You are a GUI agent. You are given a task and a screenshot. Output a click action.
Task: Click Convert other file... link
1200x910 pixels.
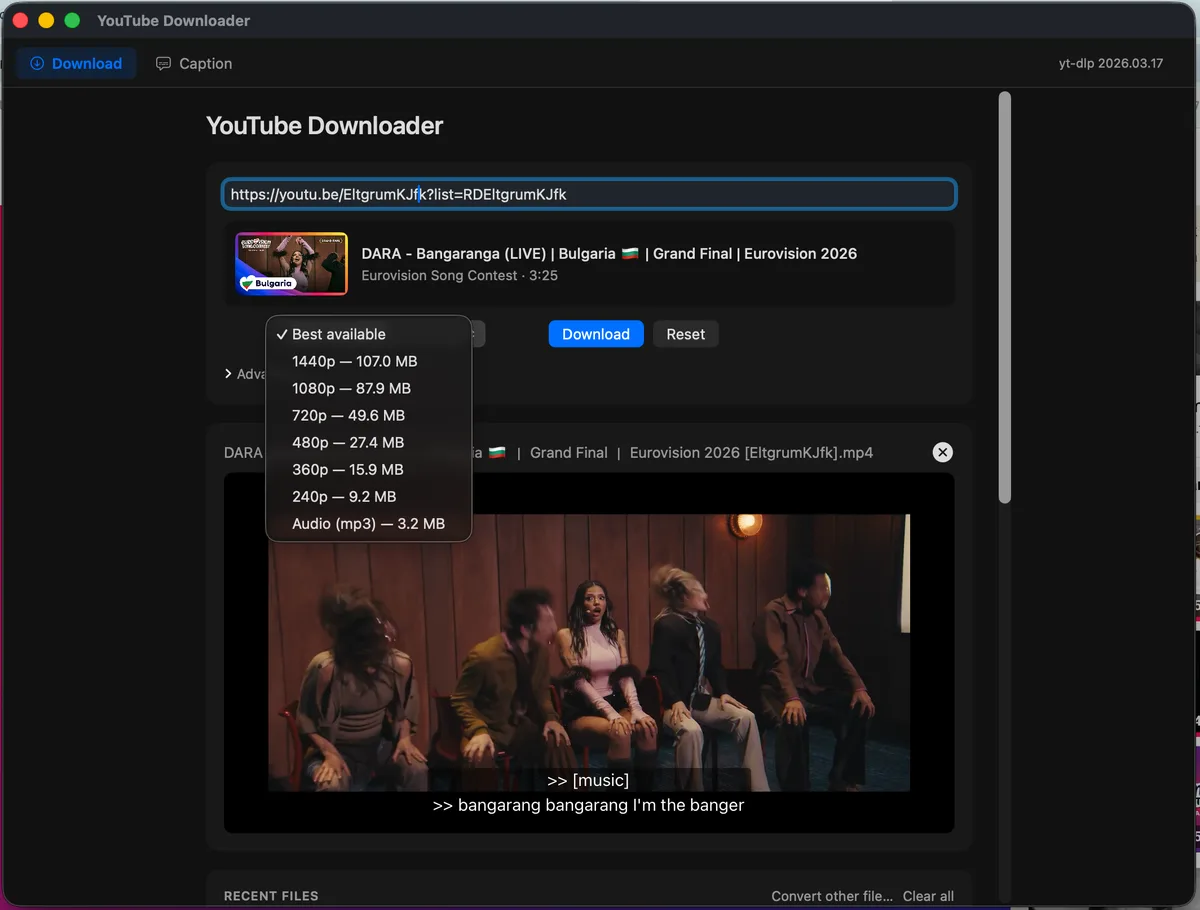pyautogui.click(x=832, y=896)
